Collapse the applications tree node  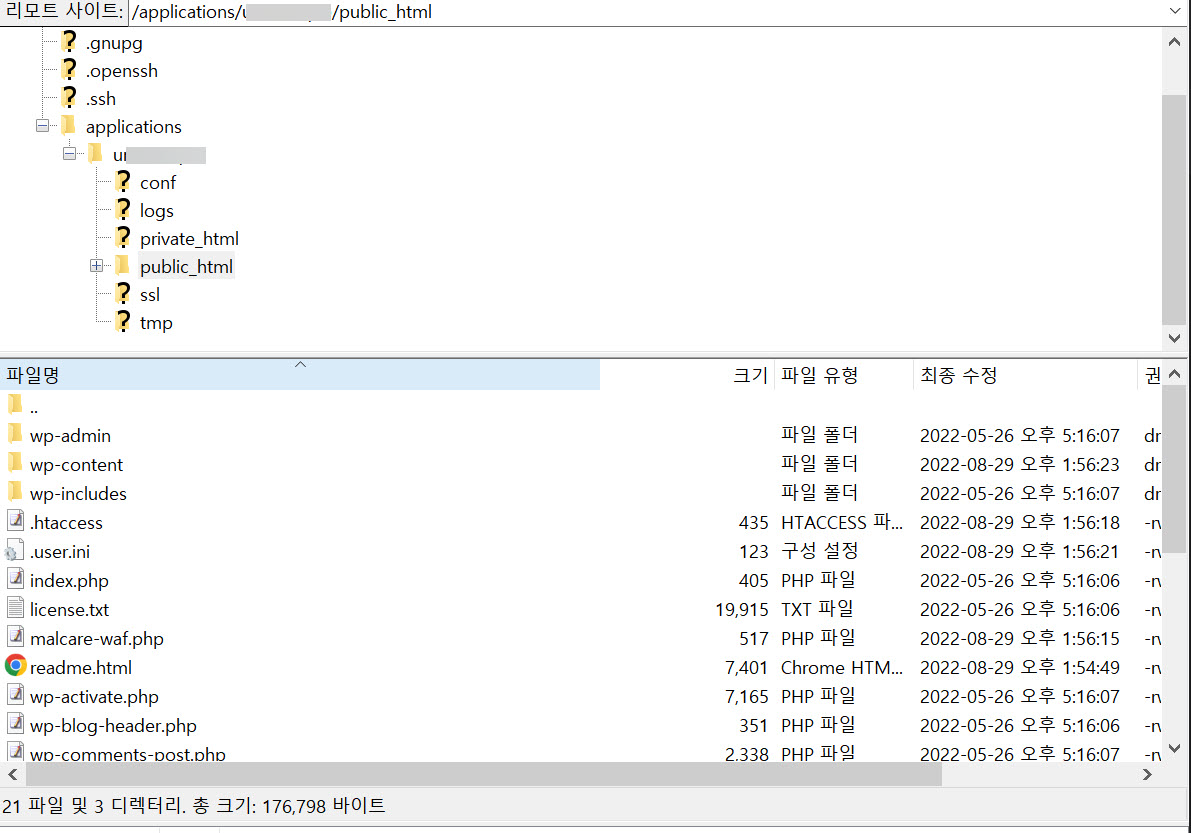point(42,126)
